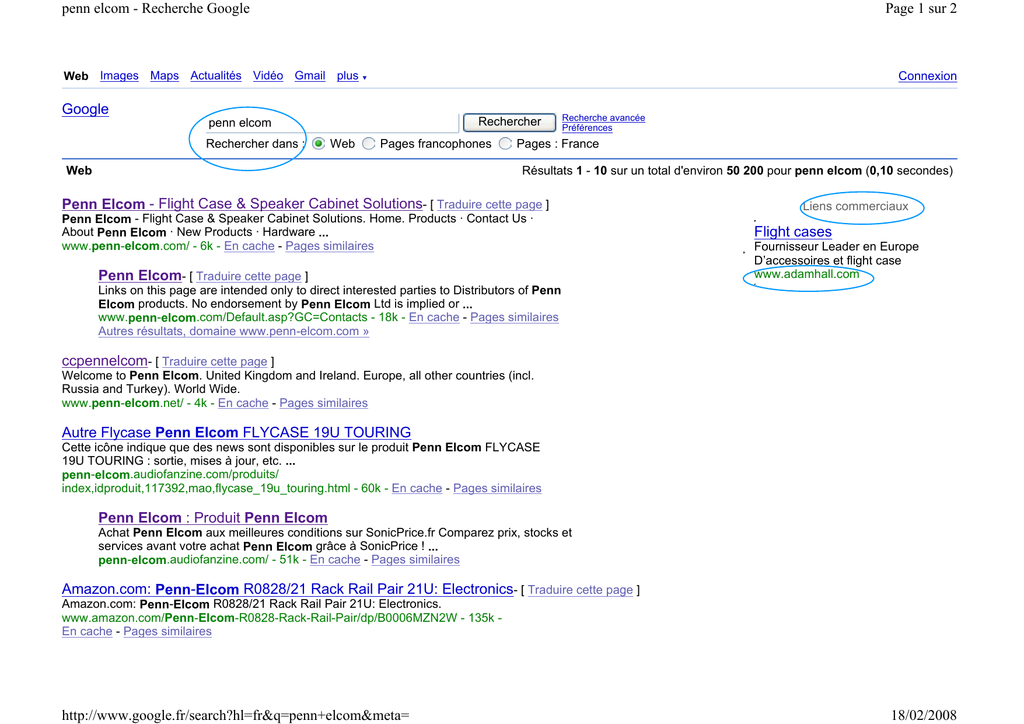Click the Rechercher button
The height and width of the screenshot is (724, 1024).
pyautogui.click(x=509, y=122)
